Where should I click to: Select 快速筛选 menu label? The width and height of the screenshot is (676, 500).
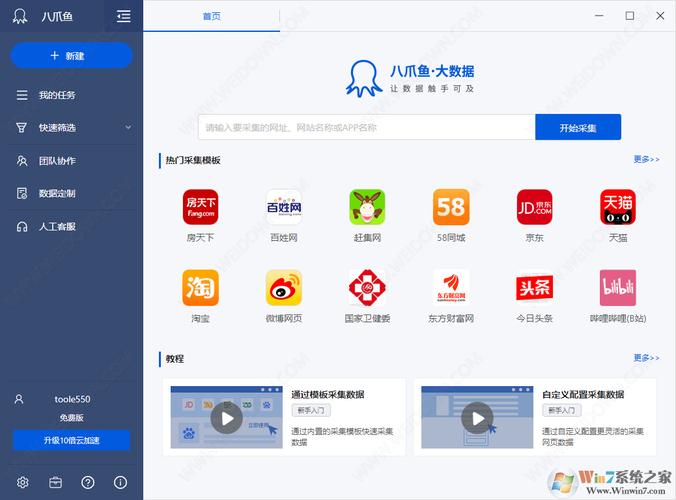[x=57, y=128]
